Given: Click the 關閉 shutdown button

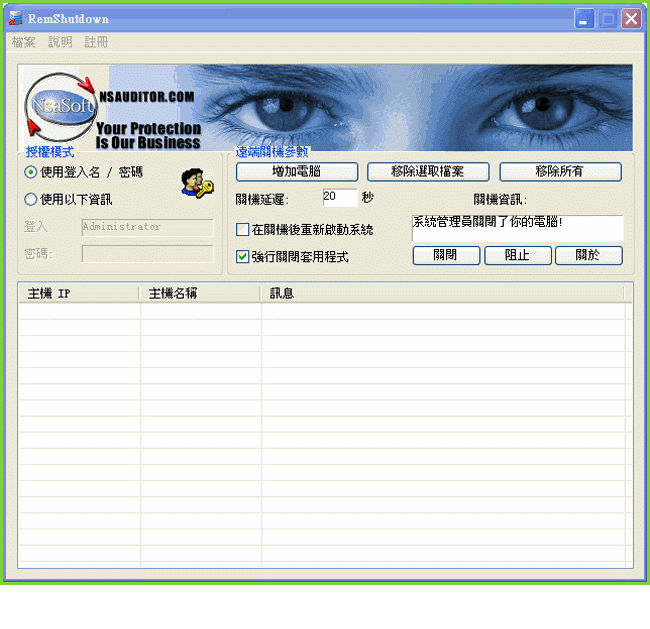Looking at the screenshot, I should (445, 255).
